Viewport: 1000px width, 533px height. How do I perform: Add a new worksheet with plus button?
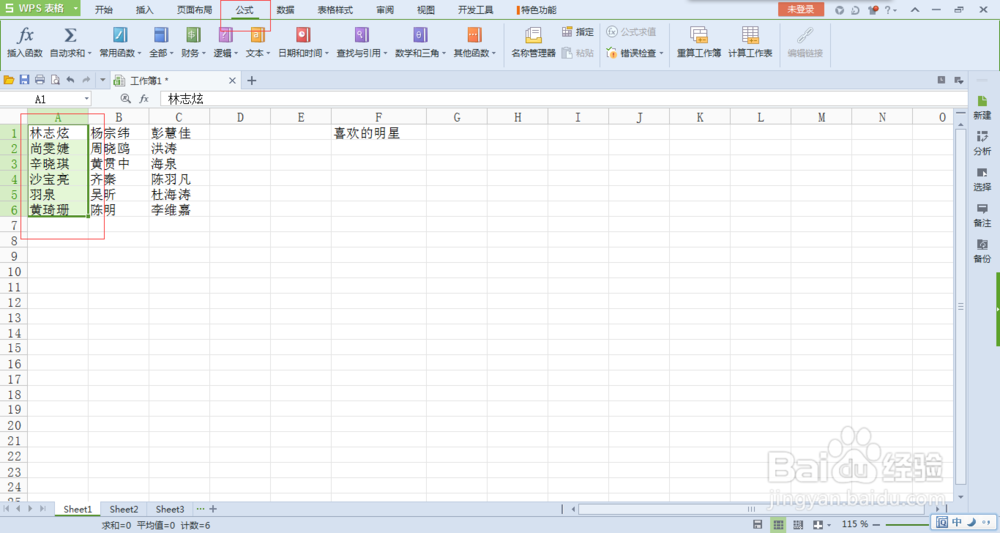click(x=213, y=509)
